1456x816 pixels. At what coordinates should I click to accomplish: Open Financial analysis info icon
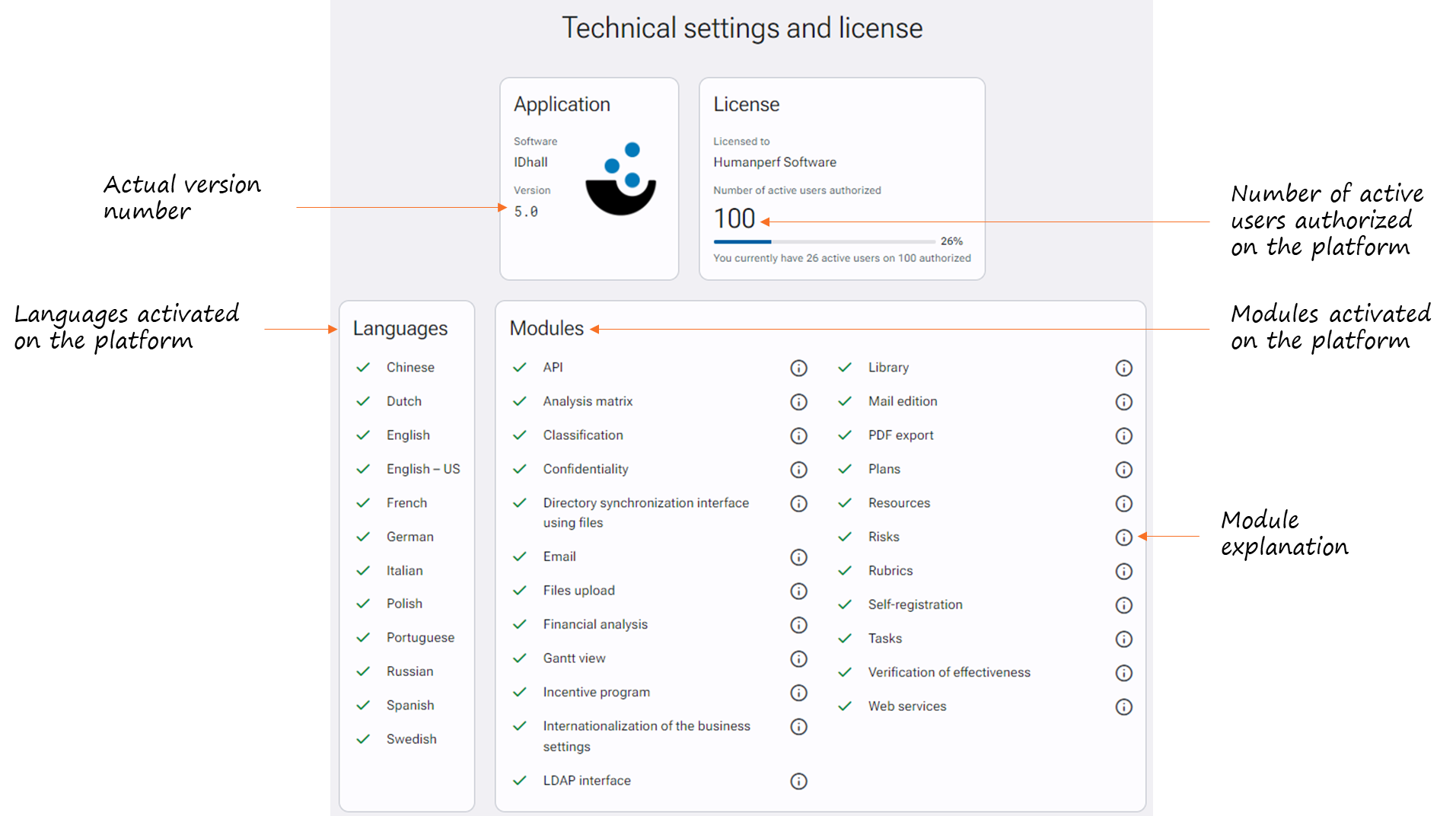click(798, 625)
